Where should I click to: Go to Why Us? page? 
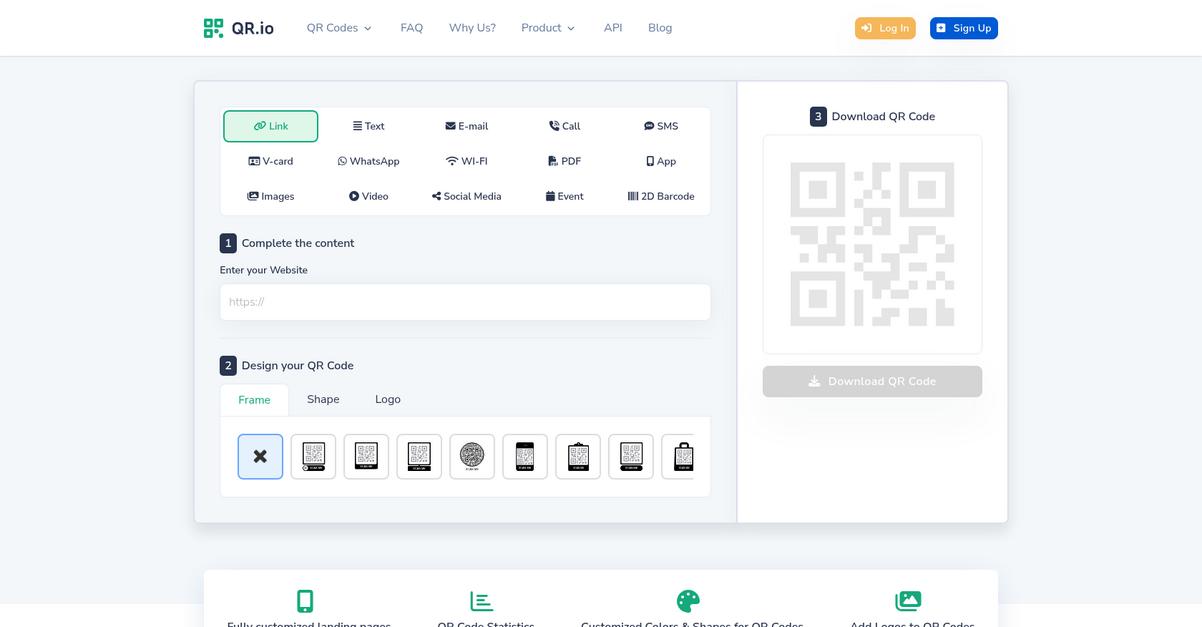[472, 28]
